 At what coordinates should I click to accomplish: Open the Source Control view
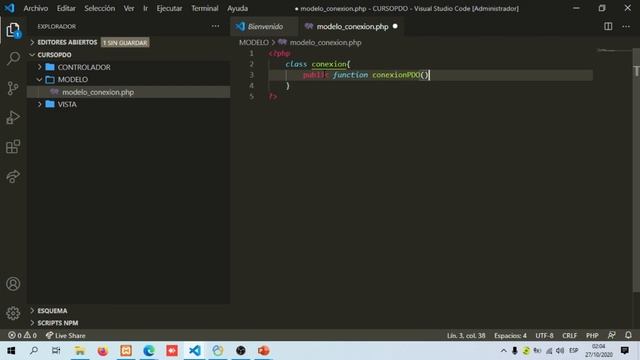tap(13, 88)
